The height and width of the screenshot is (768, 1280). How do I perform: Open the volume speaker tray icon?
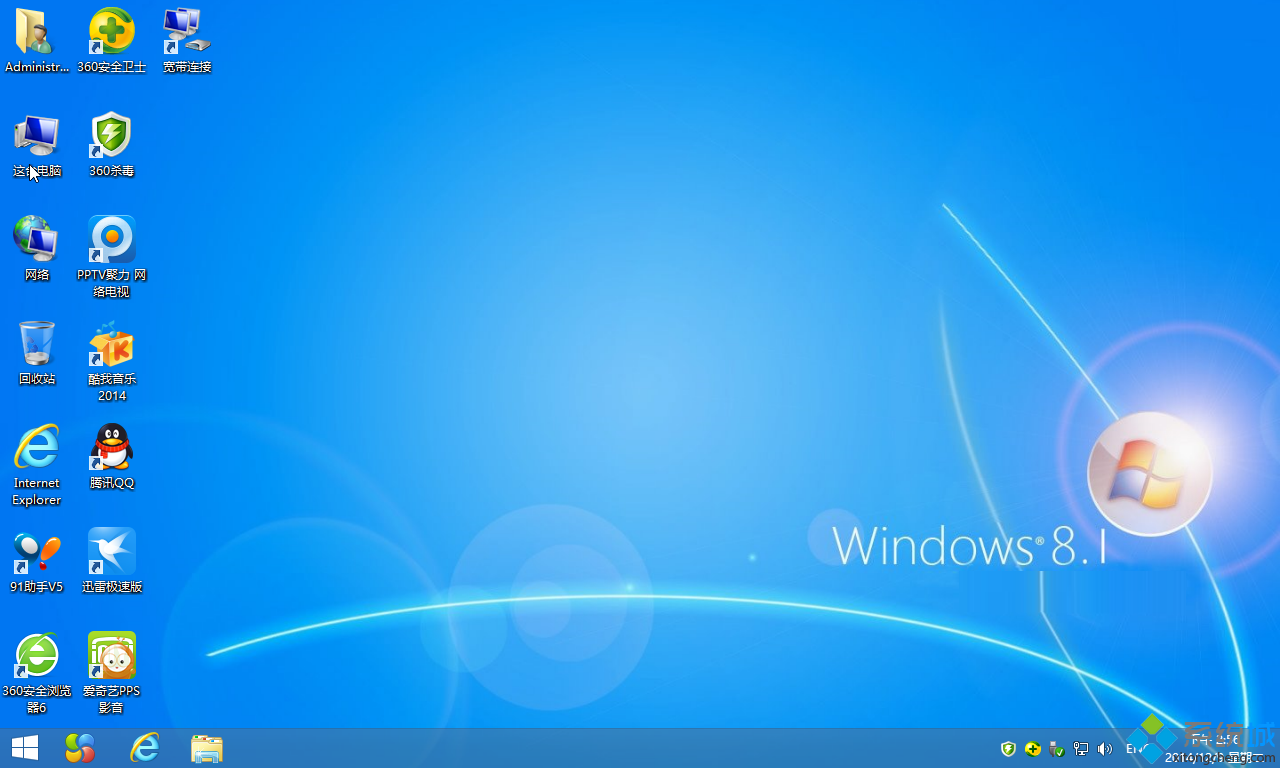click(1105, 748)
